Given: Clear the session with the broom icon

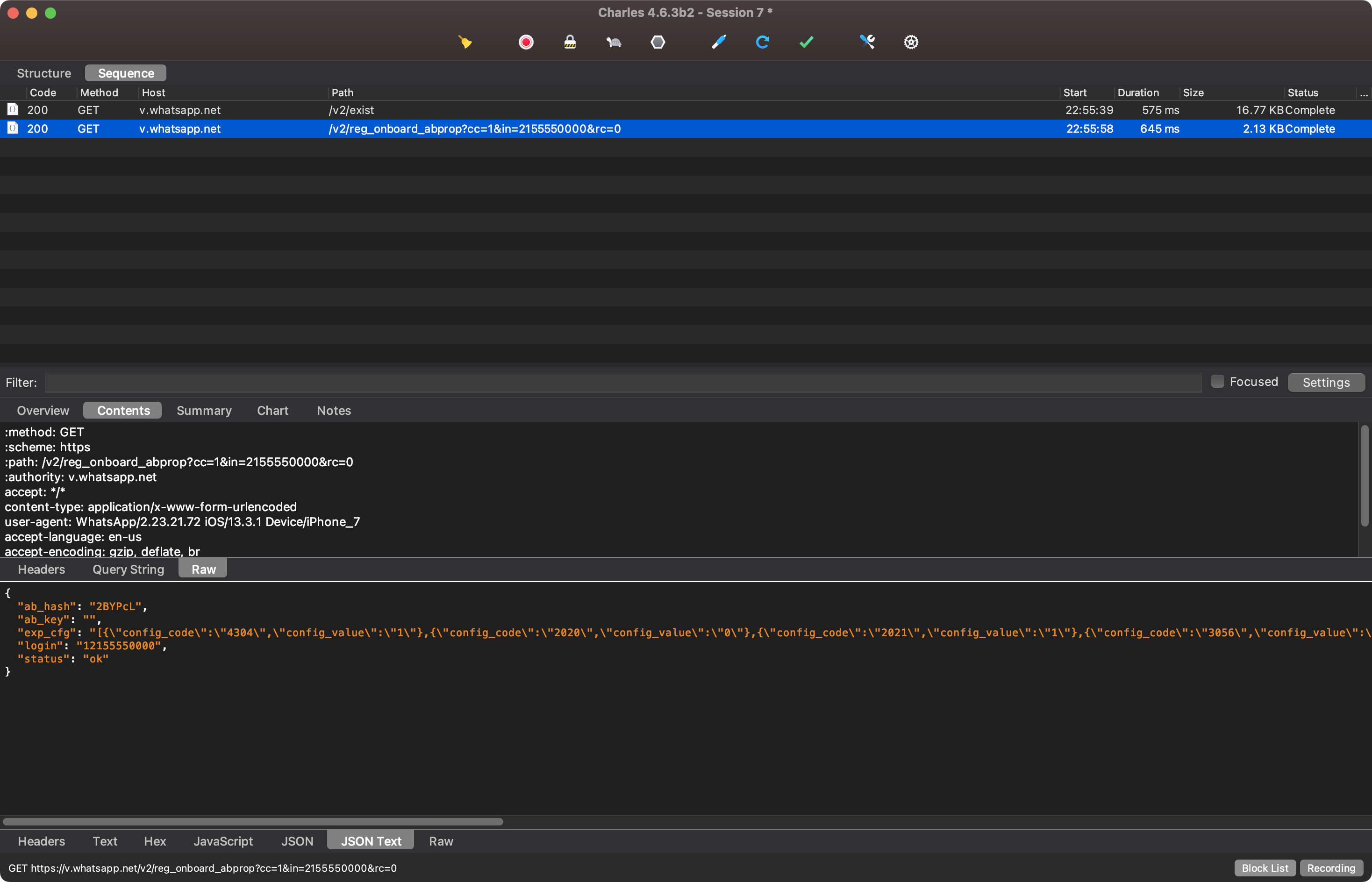Looking at the screenshot, I should tap(465, 42).
